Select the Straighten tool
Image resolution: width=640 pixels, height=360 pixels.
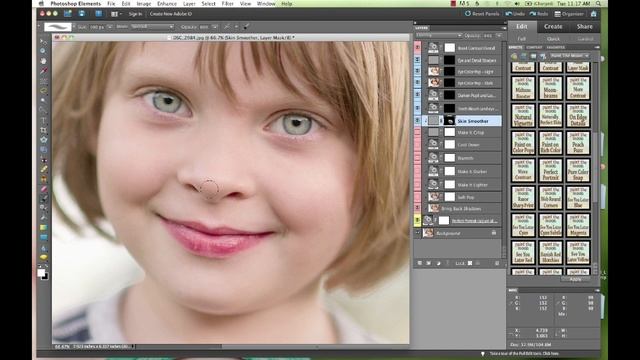(x=43, y=150)
